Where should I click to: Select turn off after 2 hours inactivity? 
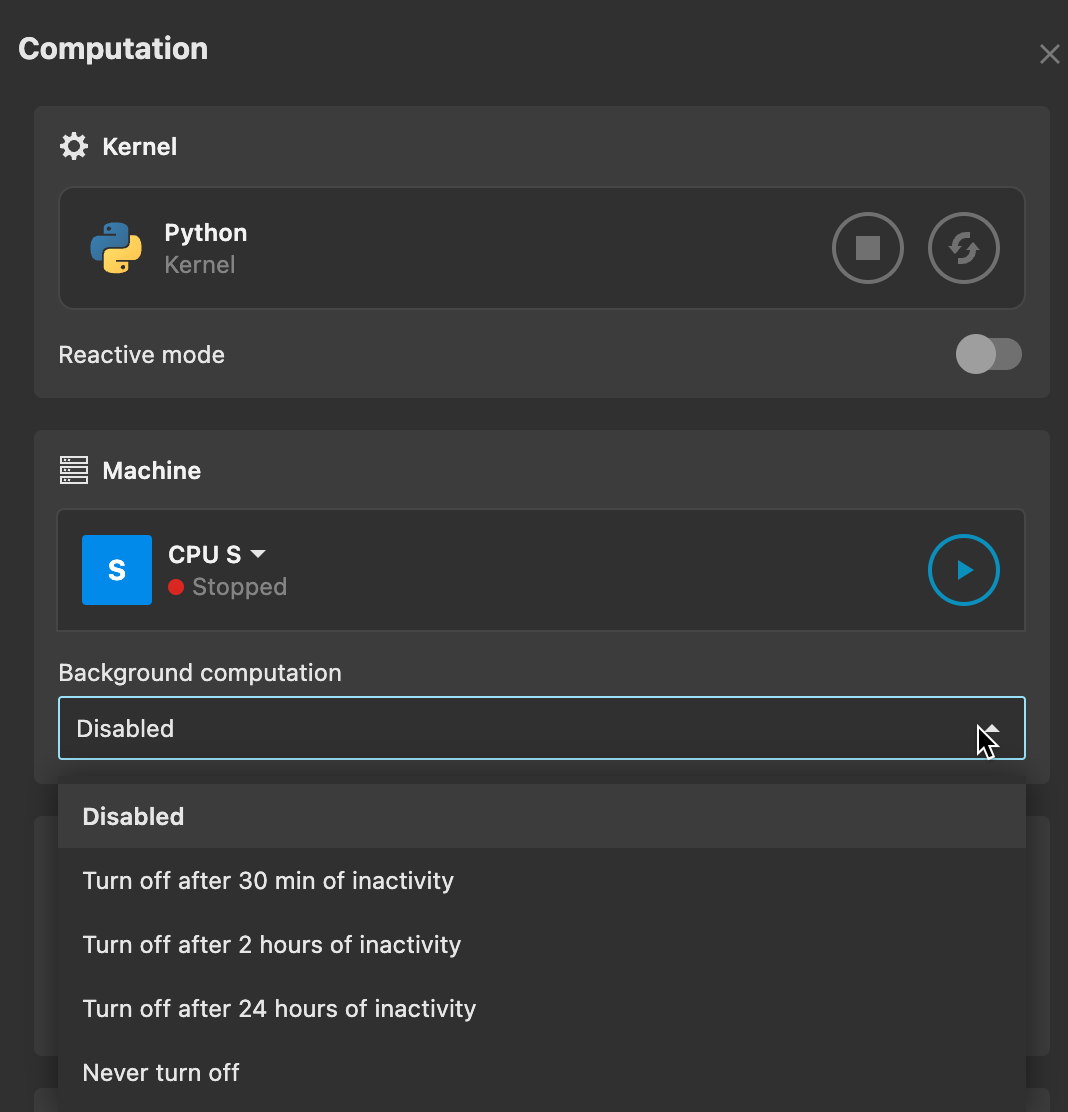(x=271, y=944)
